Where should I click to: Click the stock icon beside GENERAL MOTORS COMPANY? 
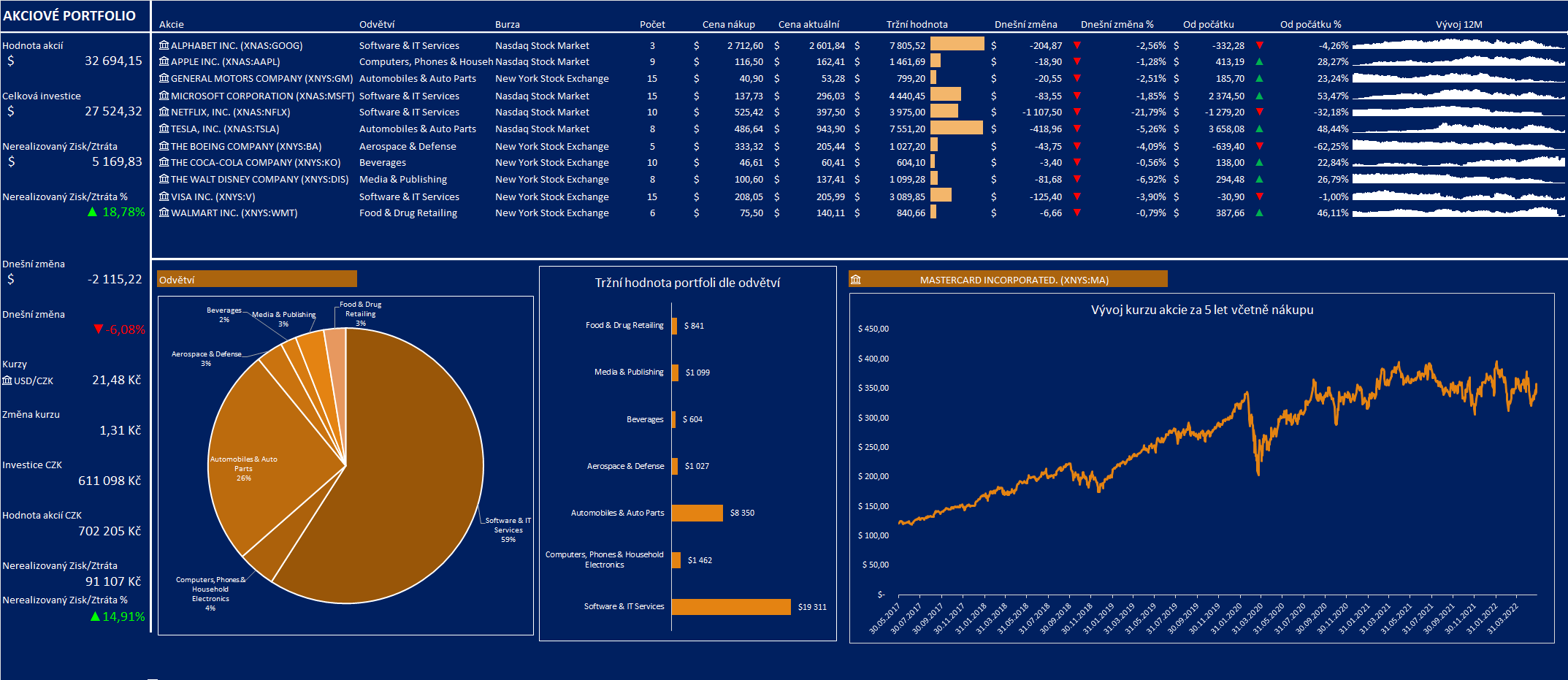(x=164, y=78)
